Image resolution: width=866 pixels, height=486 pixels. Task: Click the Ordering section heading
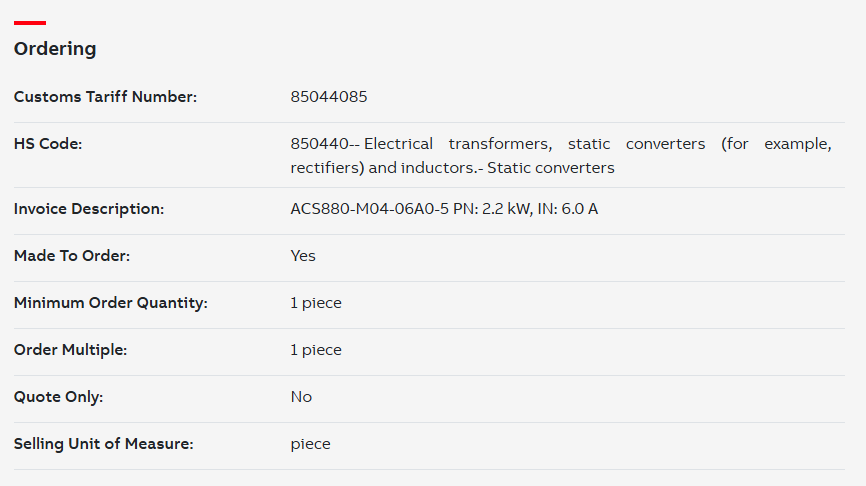[x=55, y=49]
